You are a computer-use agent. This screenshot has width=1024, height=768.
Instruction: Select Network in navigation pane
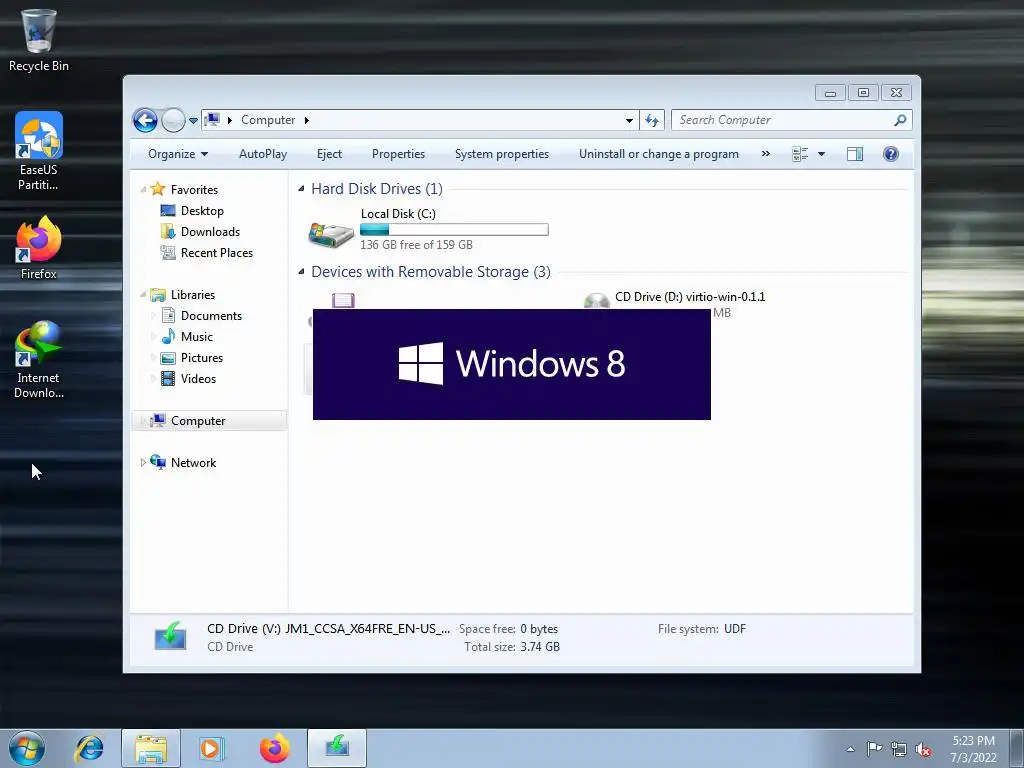[193, 463]
